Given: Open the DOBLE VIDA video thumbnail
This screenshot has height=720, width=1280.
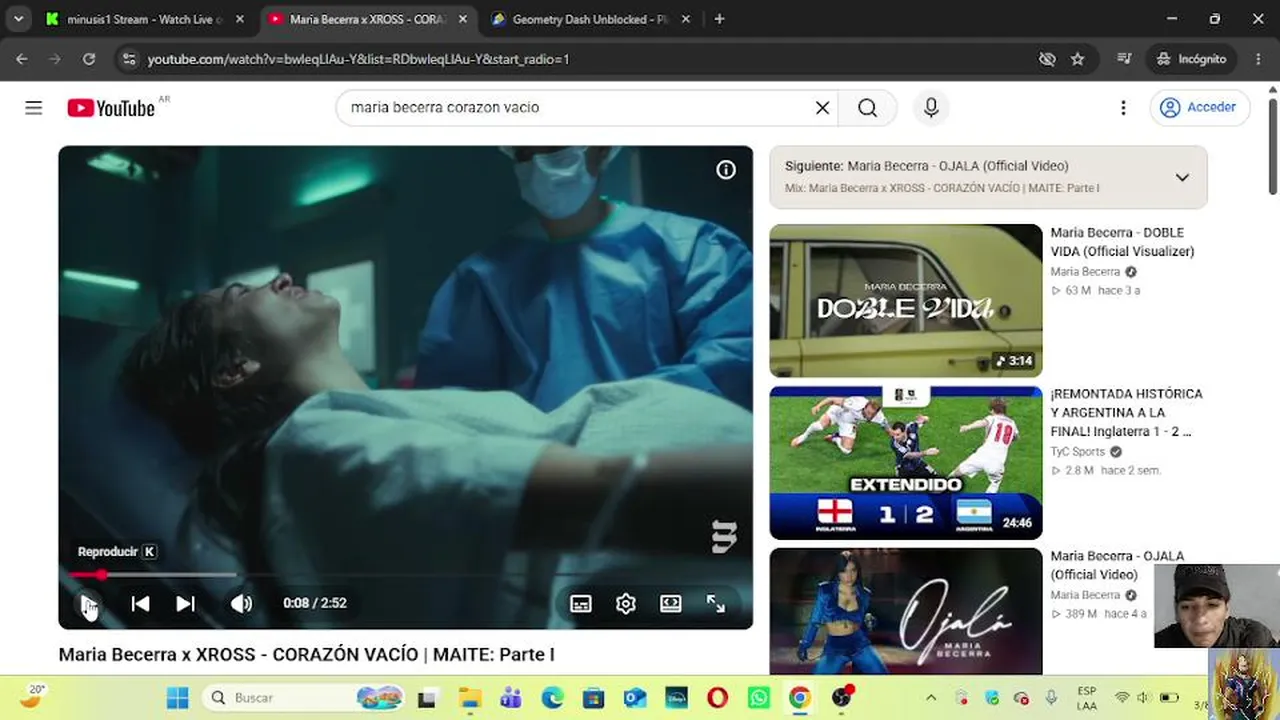Looking at the screenshot, I should pos(906,300).
